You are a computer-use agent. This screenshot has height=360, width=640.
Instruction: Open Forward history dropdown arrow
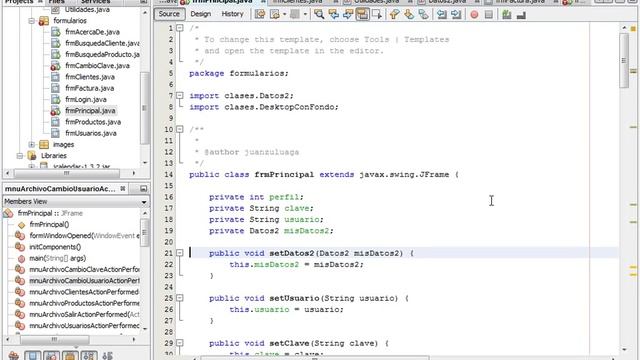[305, 15]
